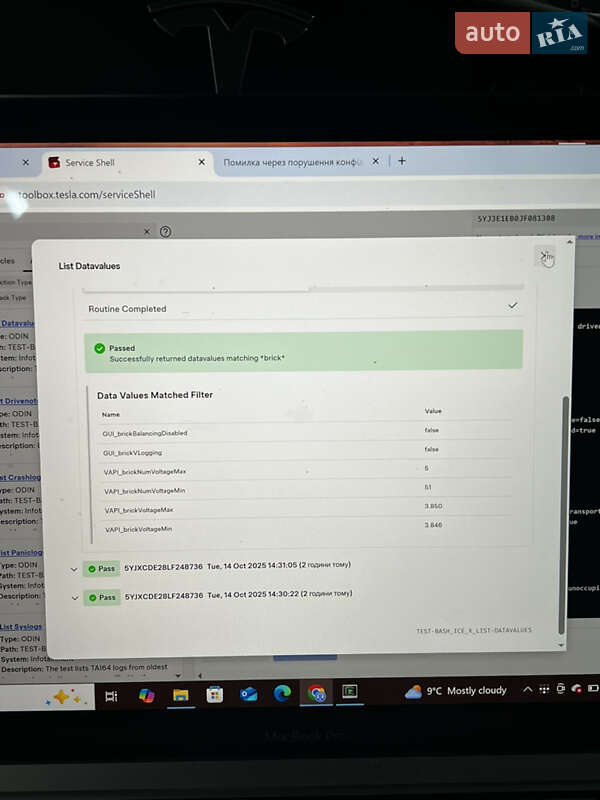Open a new browser tab
600x800 pixels.
(402, 160)
